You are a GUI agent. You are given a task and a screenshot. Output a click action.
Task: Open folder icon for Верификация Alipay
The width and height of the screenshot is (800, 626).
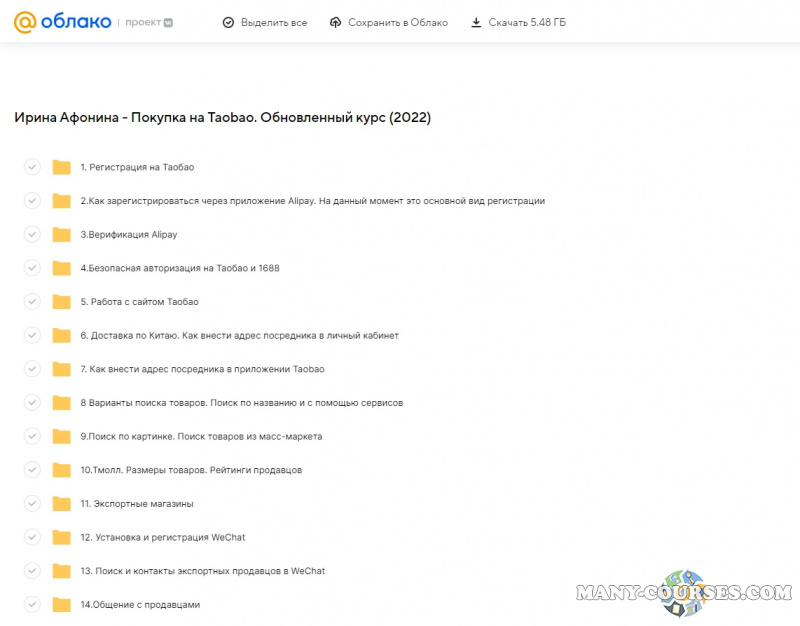(x=62, y=234)
